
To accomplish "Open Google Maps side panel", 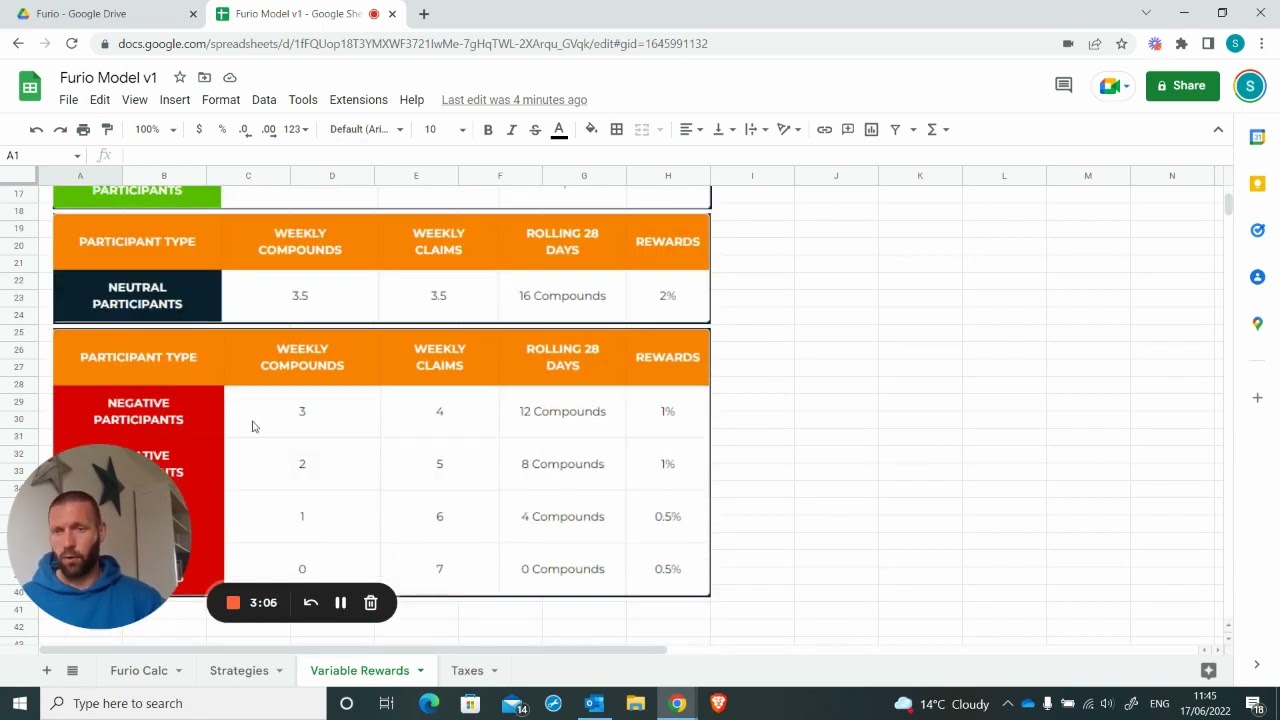I will pos(1258,324).
